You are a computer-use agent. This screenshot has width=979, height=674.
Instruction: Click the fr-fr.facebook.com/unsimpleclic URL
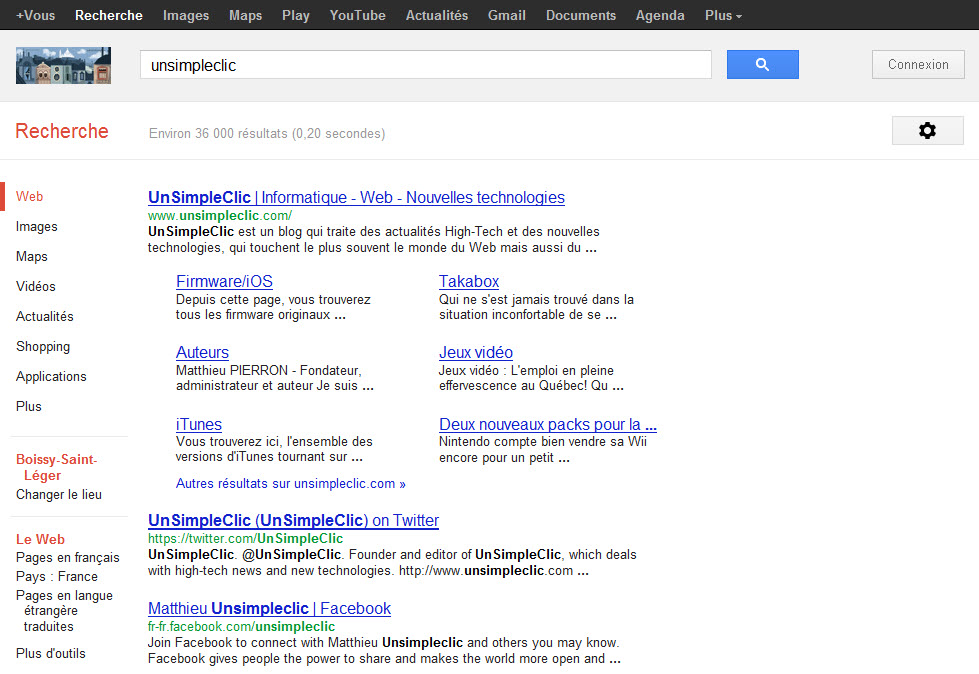[x=241, y=626]
